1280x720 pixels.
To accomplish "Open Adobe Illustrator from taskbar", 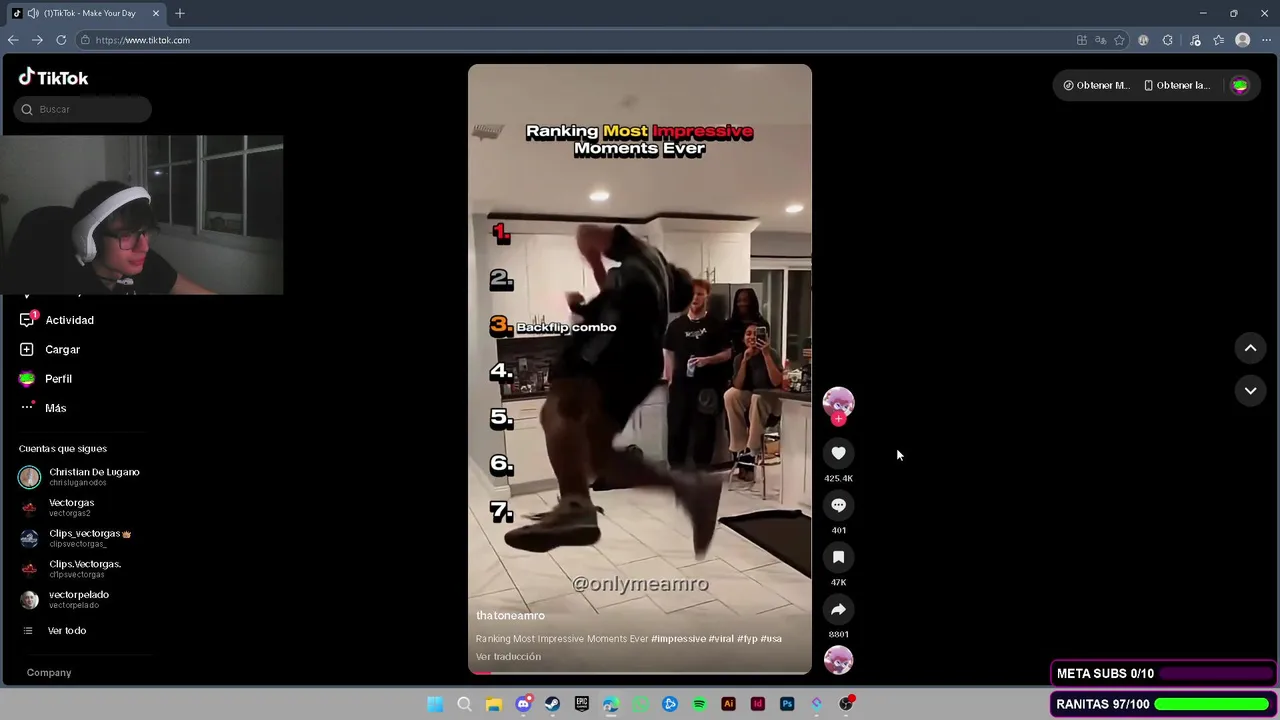I will click(728, 704).
